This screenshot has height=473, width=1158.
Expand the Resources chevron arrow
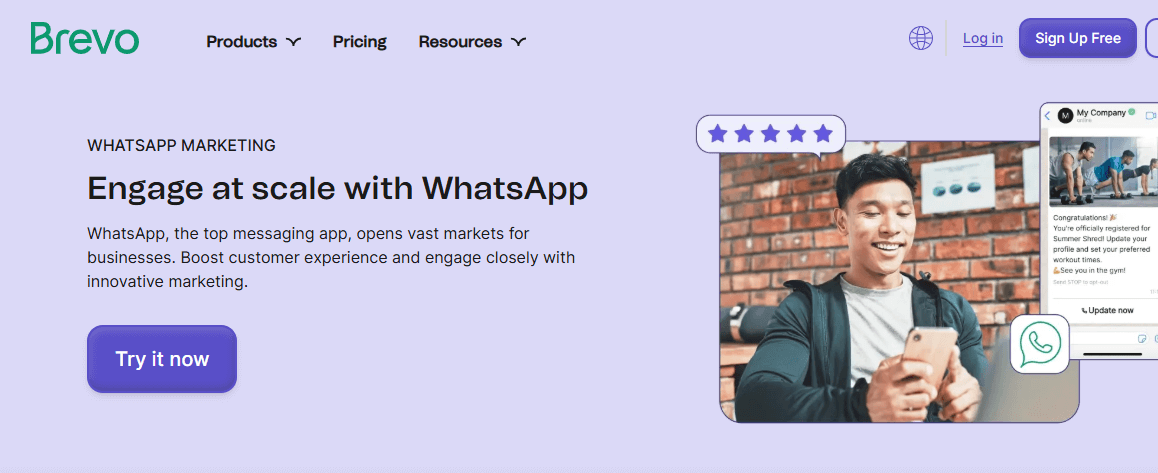coord(518,42)
